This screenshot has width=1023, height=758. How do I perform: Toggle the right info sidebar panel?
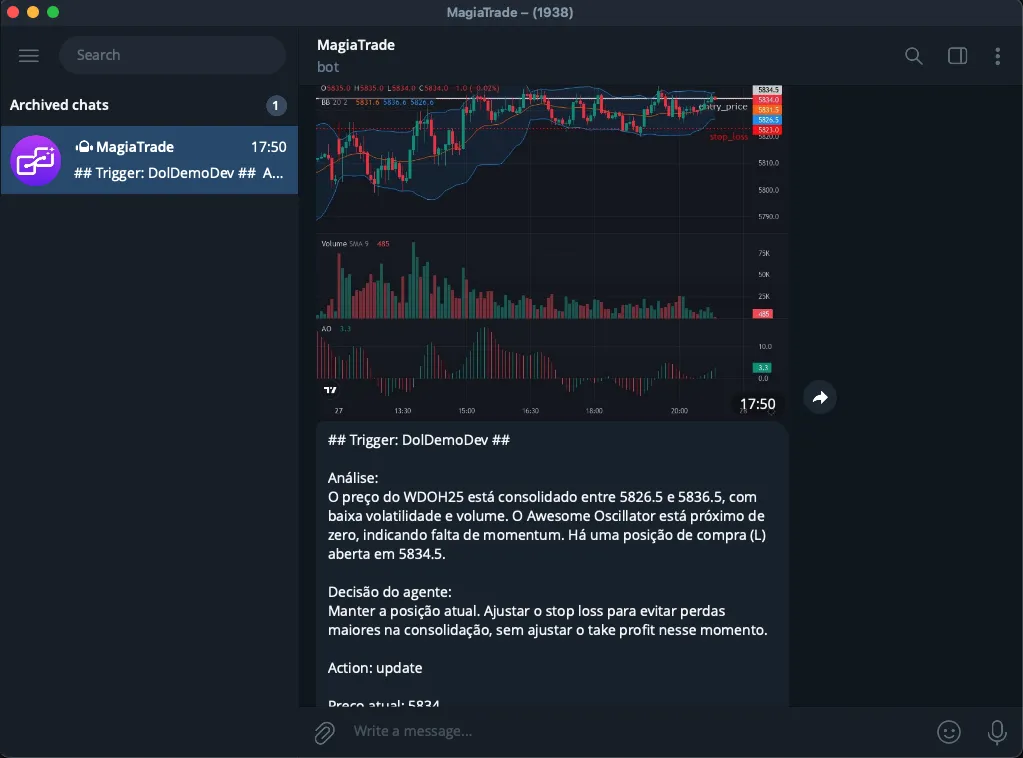coord(957,56)
